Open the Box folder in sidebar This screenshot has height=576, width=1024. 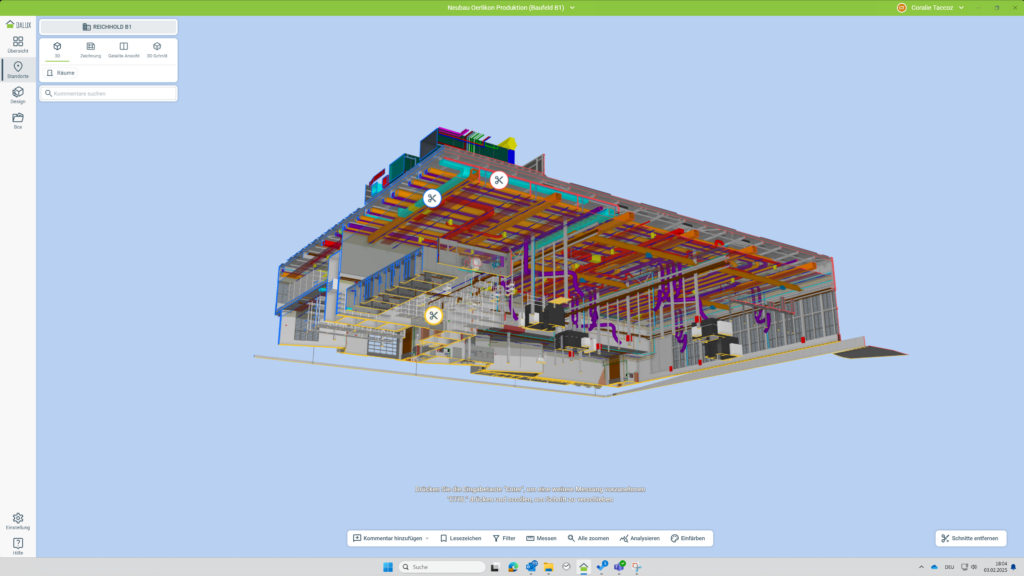tap(18, 120)
